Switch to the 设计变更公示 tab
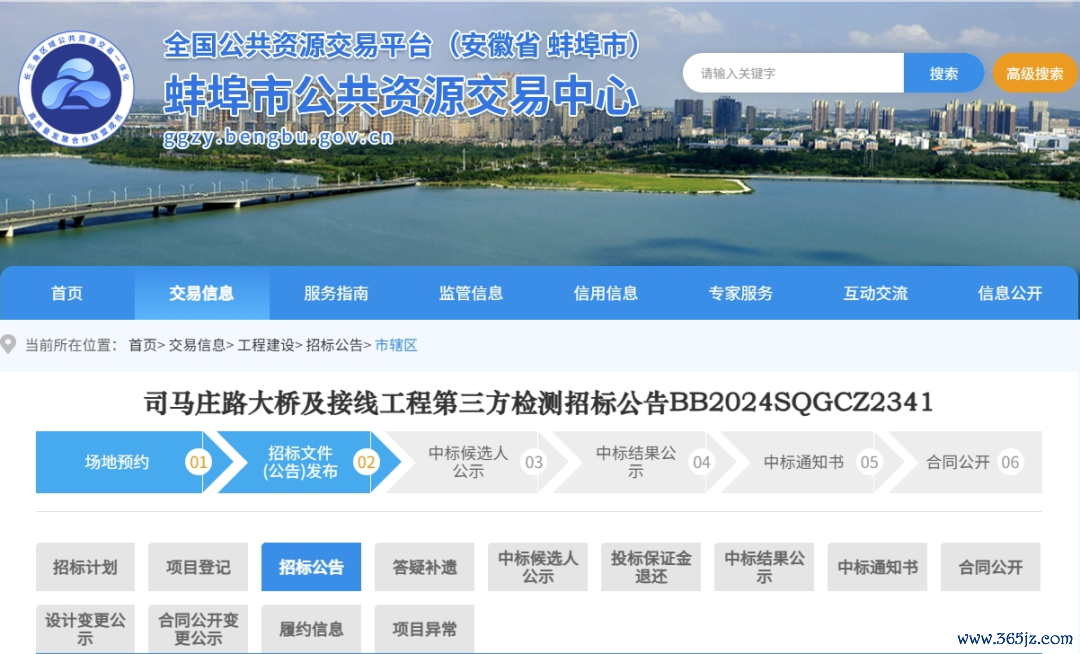1080x654 pixels. (x=85, y=629)
